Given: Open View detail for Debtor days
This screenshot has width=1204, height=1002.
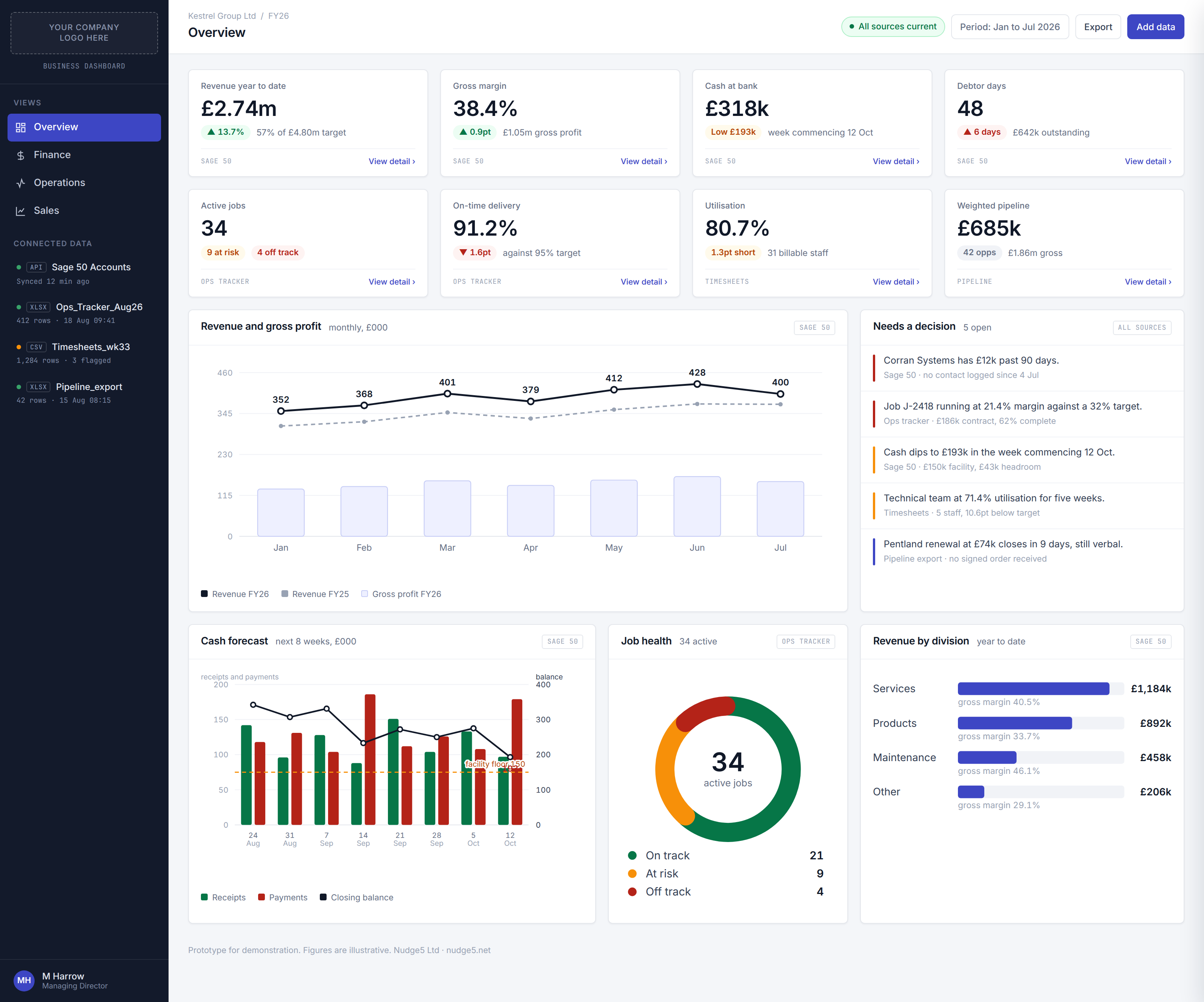Looking at the screenshot, I should coord(1148,162).
